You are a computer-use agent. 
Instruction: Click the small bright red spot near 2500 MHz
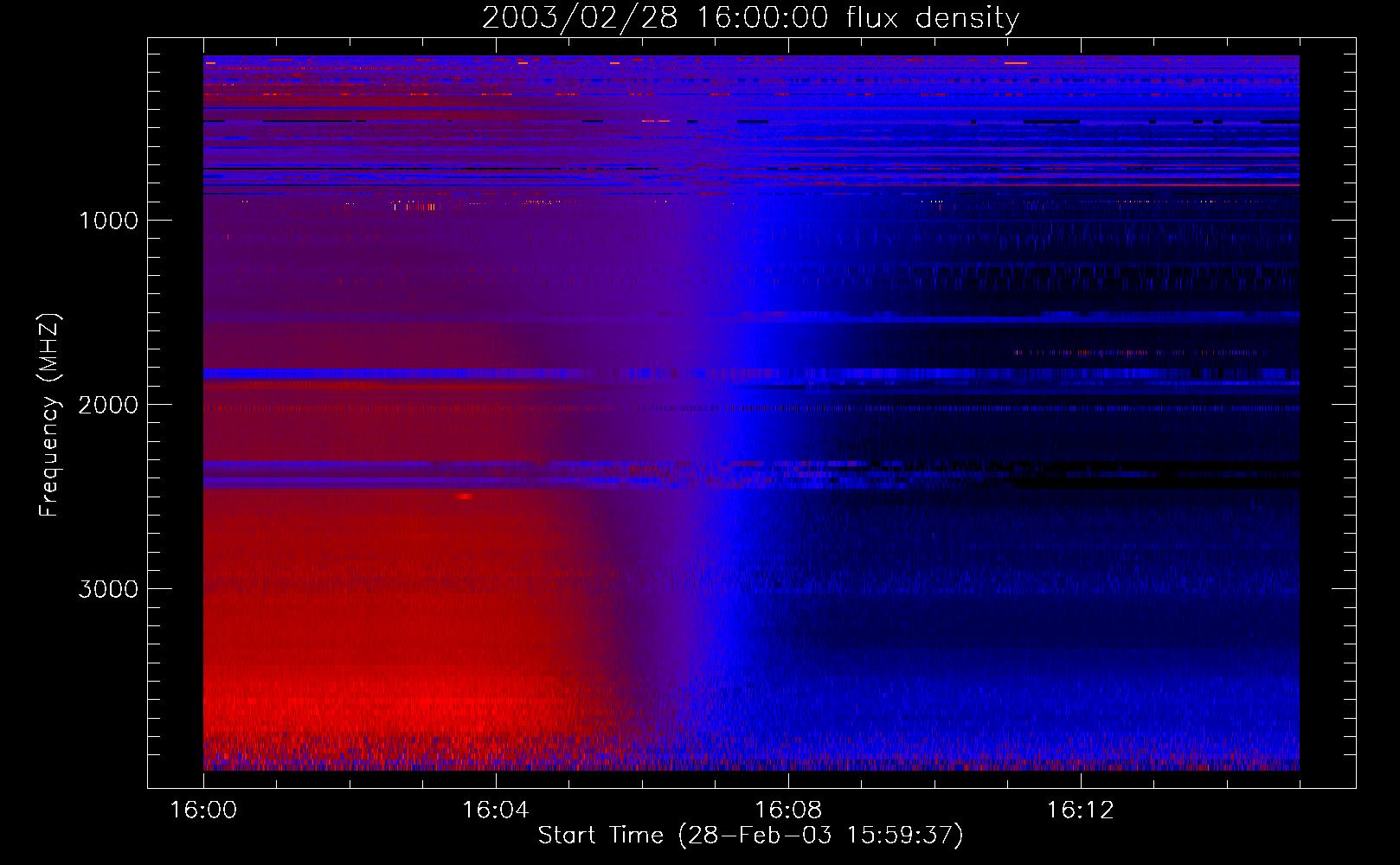coord(465,497)
